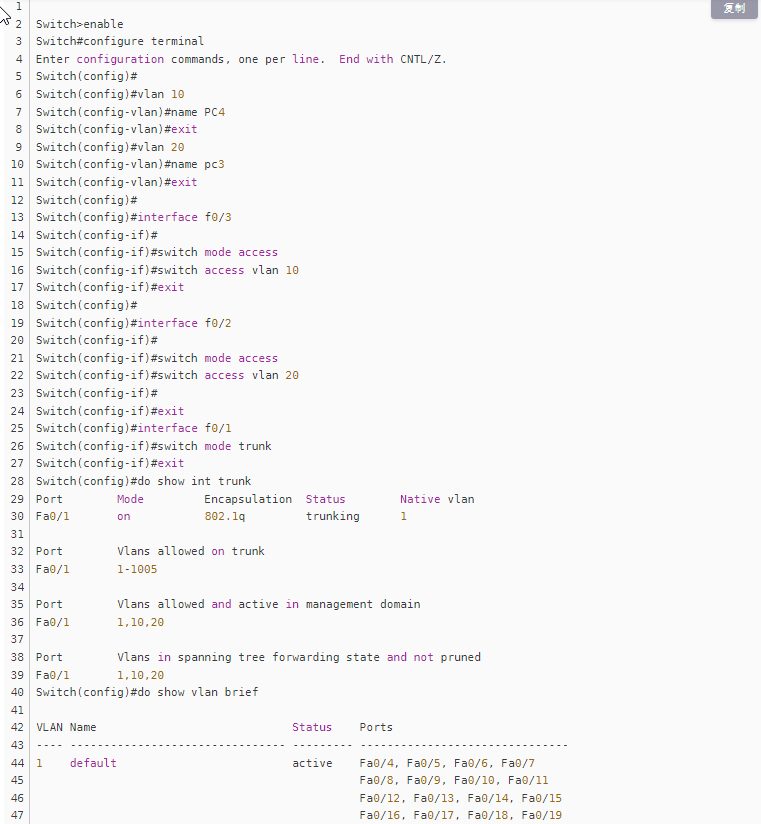
Task: Click the 'Switch(config)#vlan 20' command line
Action: tap(110, 147)
